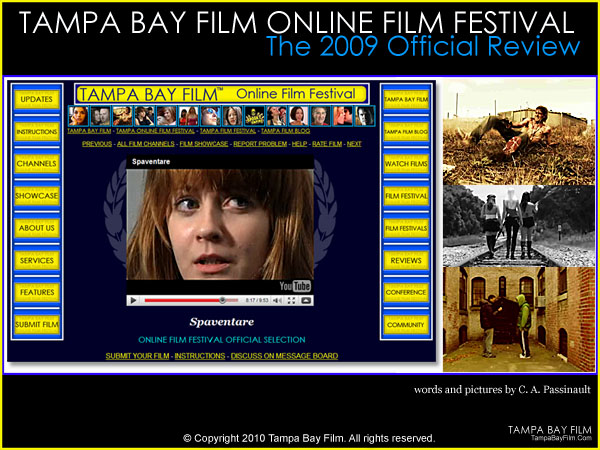Open the SHOWCASE sidebar button

pyautogui.click(x=37, y=196)
